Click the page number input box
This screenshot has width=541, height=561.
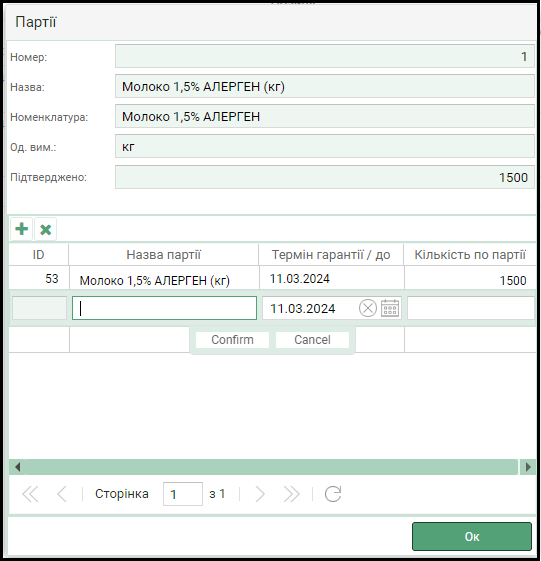[x=183, y=494]
